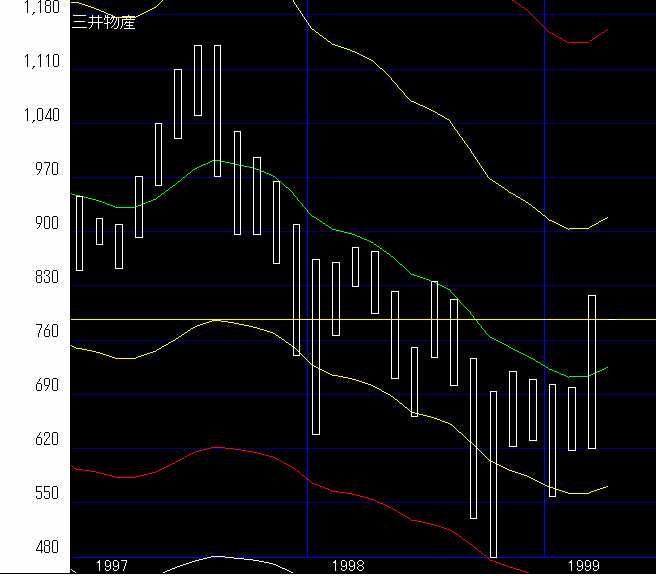Click the 1999 year label on time axis
Screen dimensions: 656x576
point(583,565)
